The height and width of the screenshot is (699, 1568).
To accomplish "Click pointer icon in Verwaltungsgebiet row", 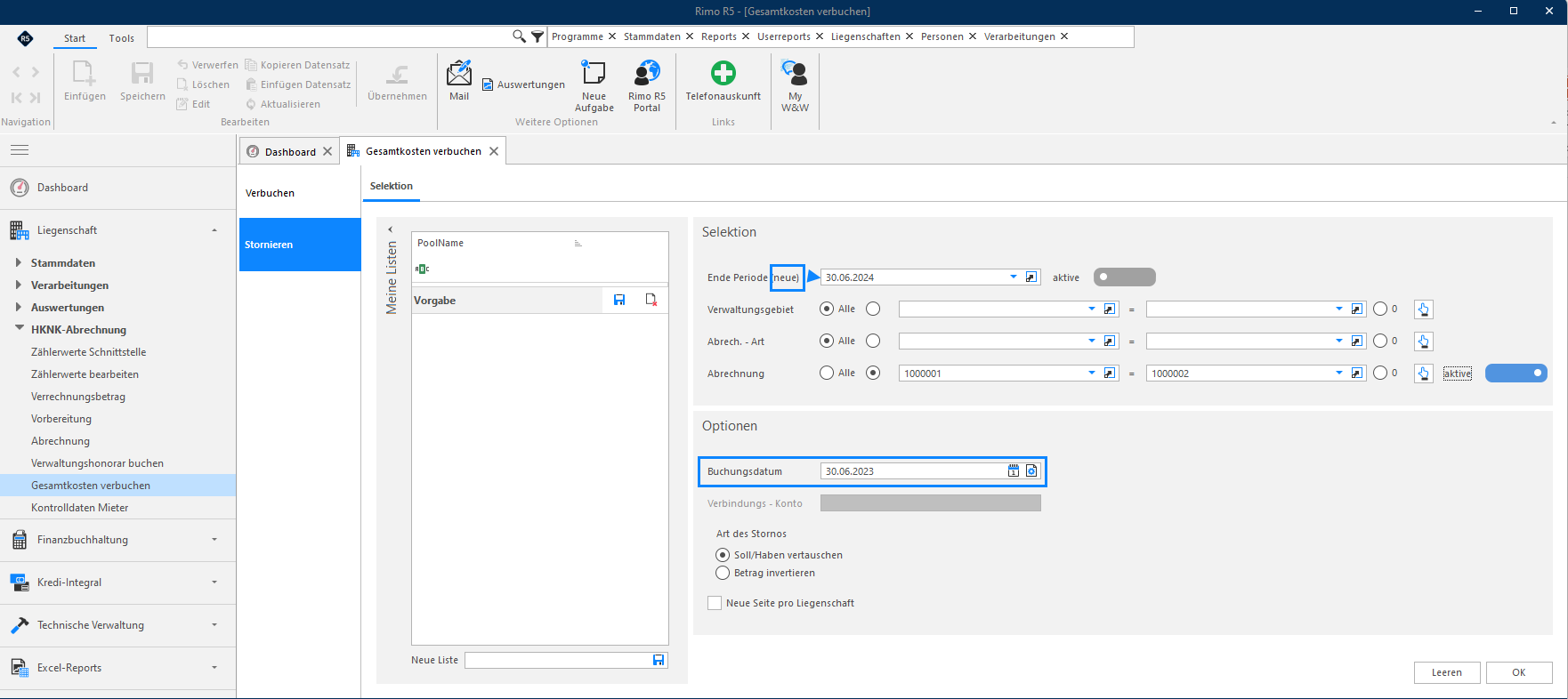I will (1424, 309).
